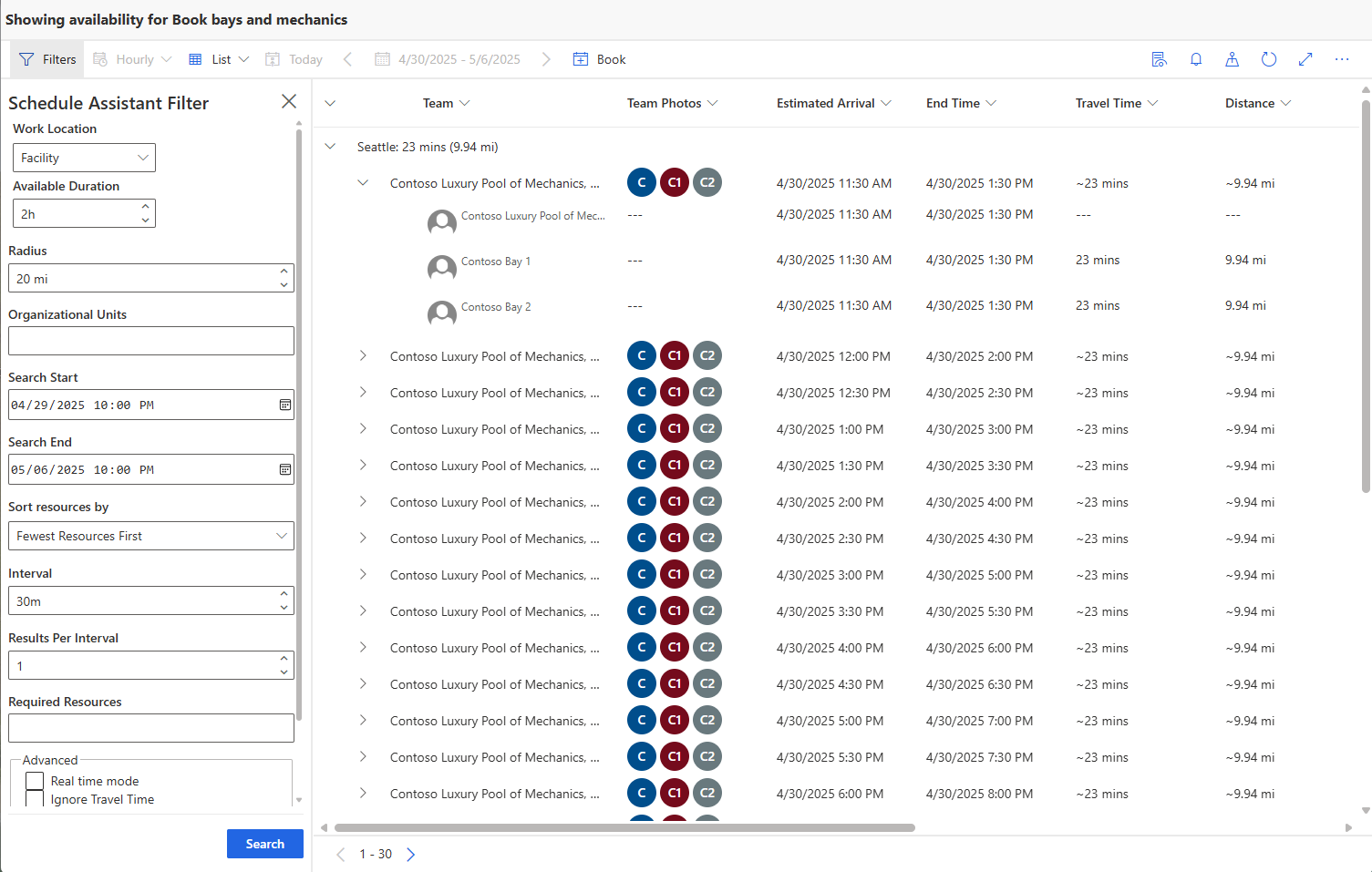Click the horizontal scrollbar under results

[x=624, y=828]
